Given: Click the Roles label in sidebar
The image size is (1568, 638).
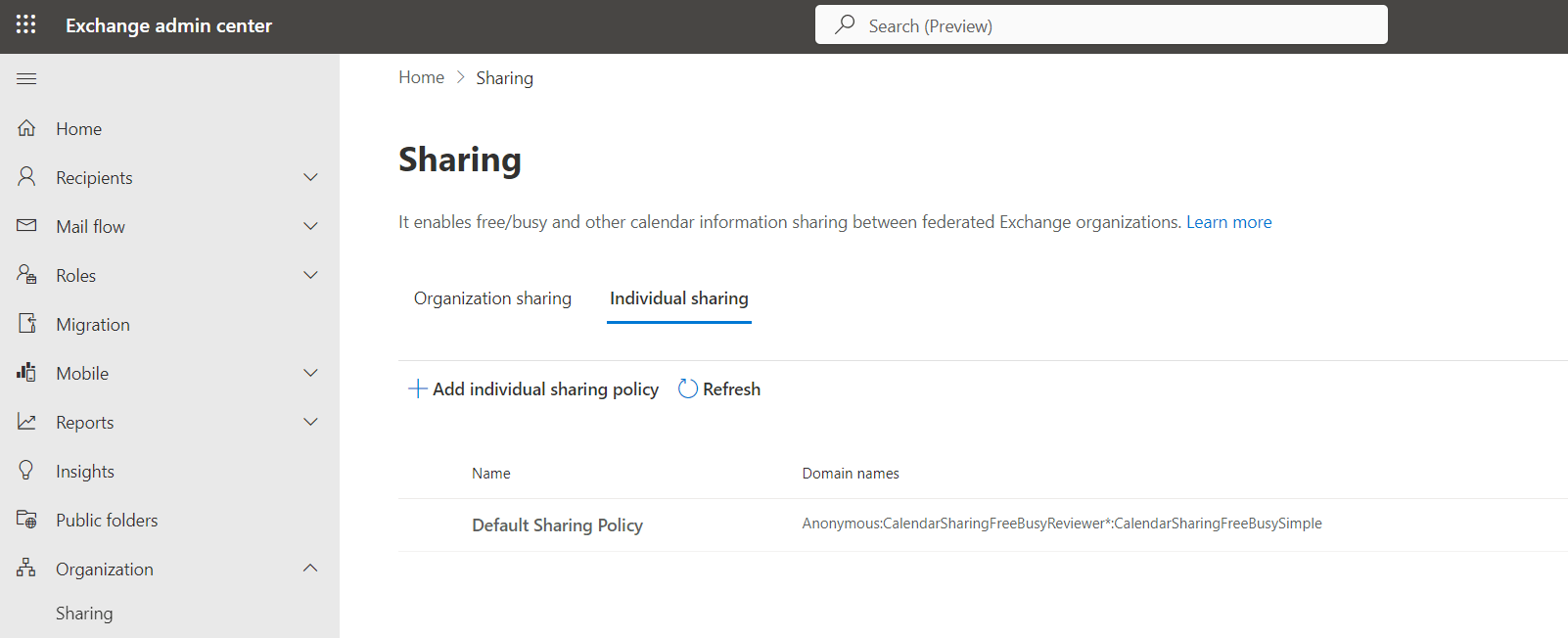Looking at the screenshot, I should coord(76,276).
